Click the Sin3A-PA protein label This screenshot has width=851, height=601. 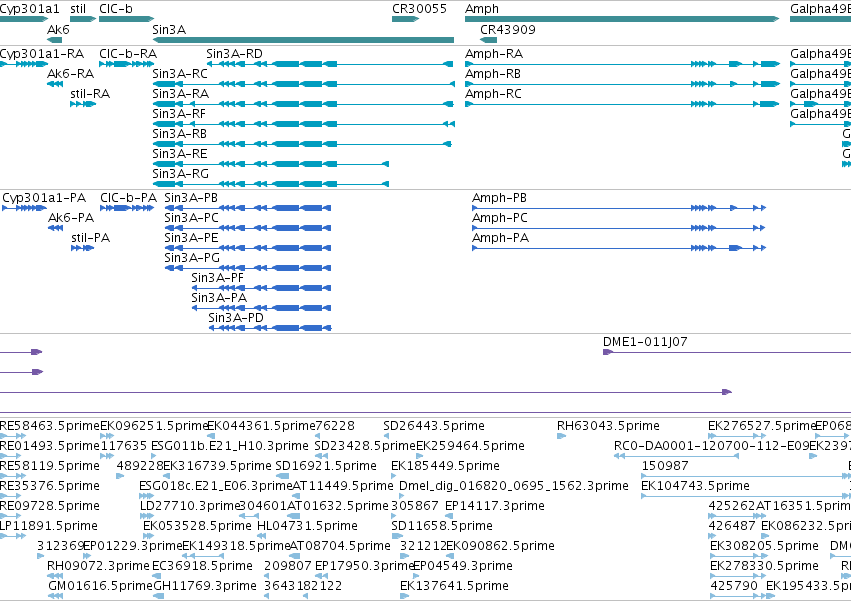[219, 299]
